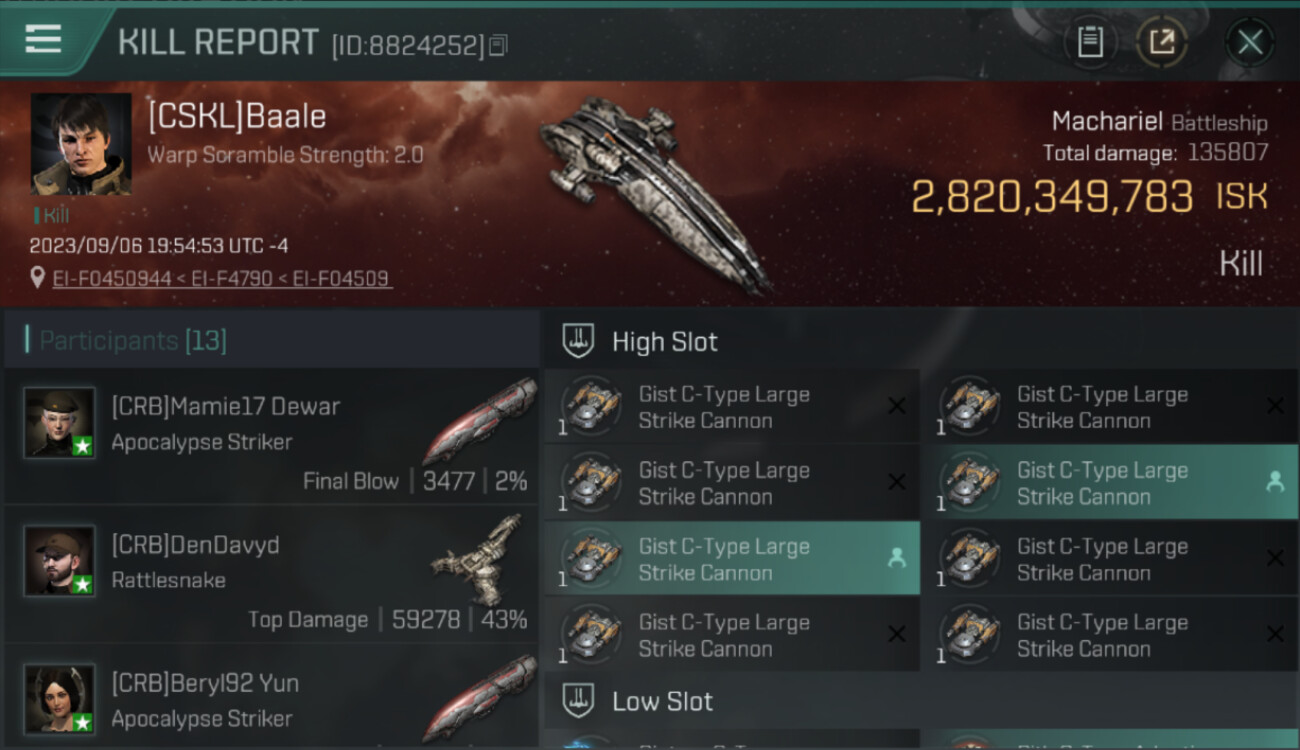Click the Machariel ship image
Screen dimensions: 1300x750
point(655,195)
